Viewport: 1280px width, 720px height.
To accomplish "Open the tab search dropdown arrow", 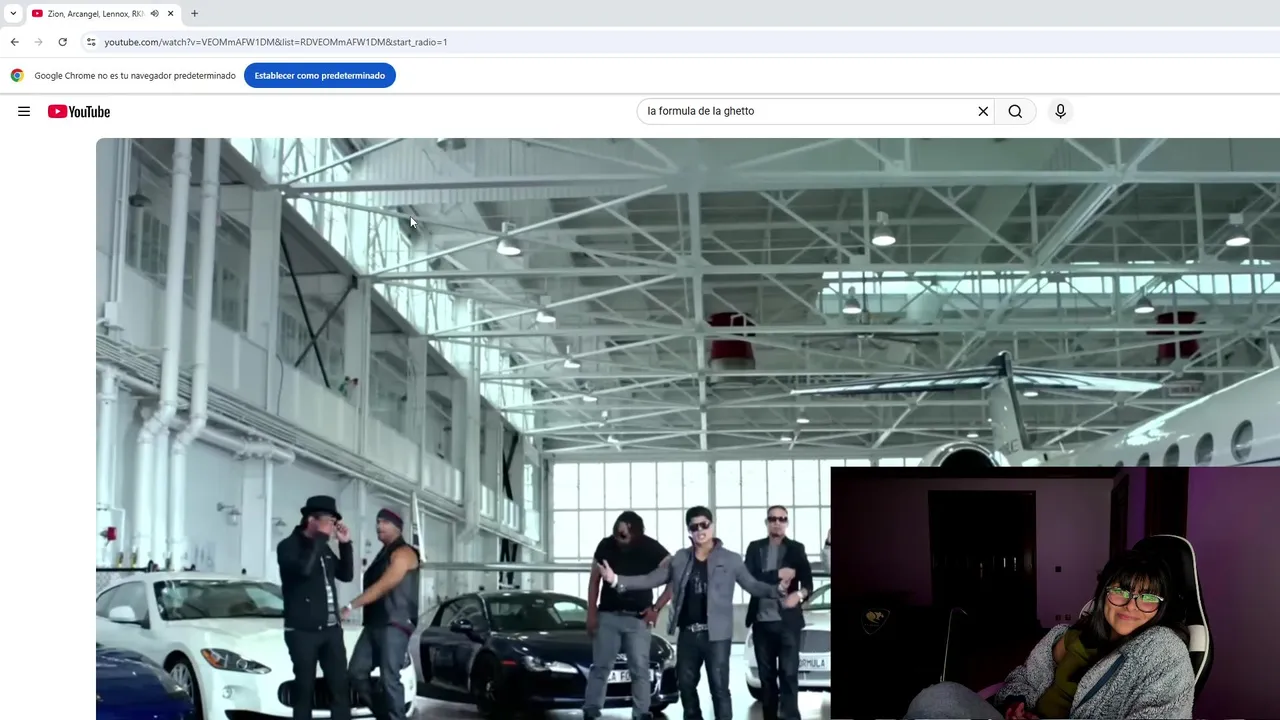I will click(13, 13).
